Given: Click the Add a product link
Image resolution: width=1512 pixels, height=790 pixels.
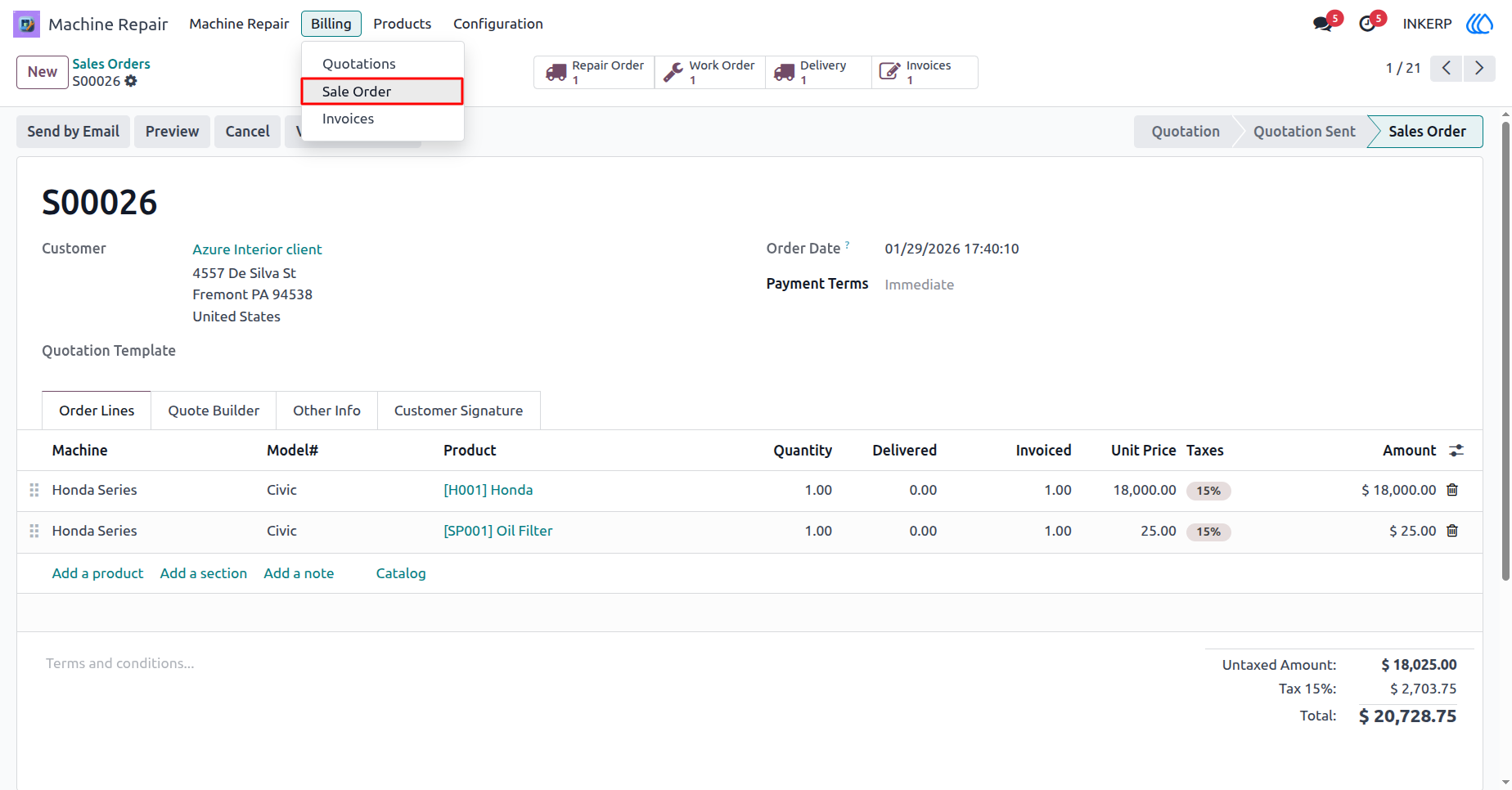Looking at the screenshot, I should pos(97,573).
